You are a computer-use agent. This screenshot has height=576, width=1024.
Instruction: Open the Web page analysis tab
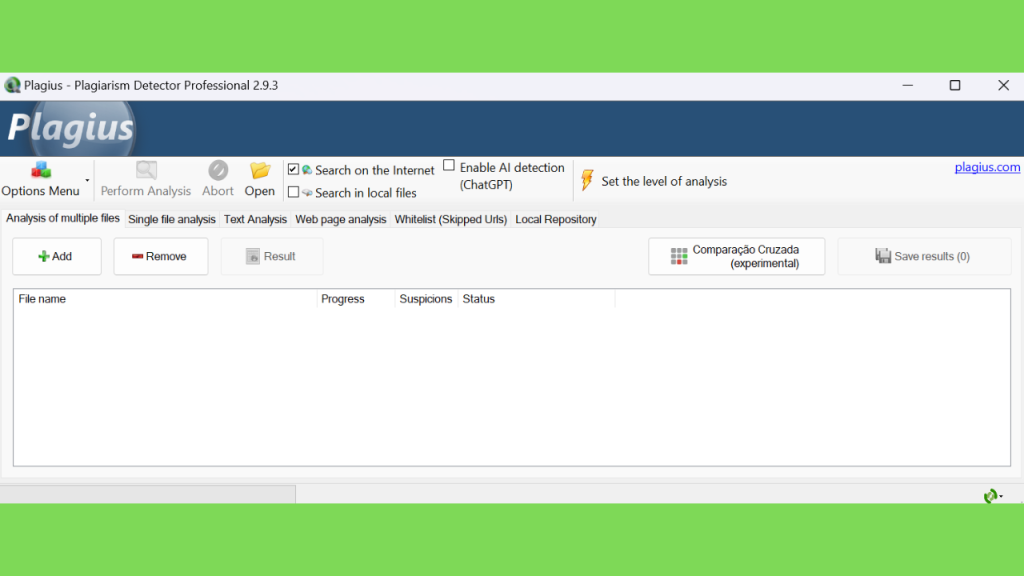(x=340, y=219)
